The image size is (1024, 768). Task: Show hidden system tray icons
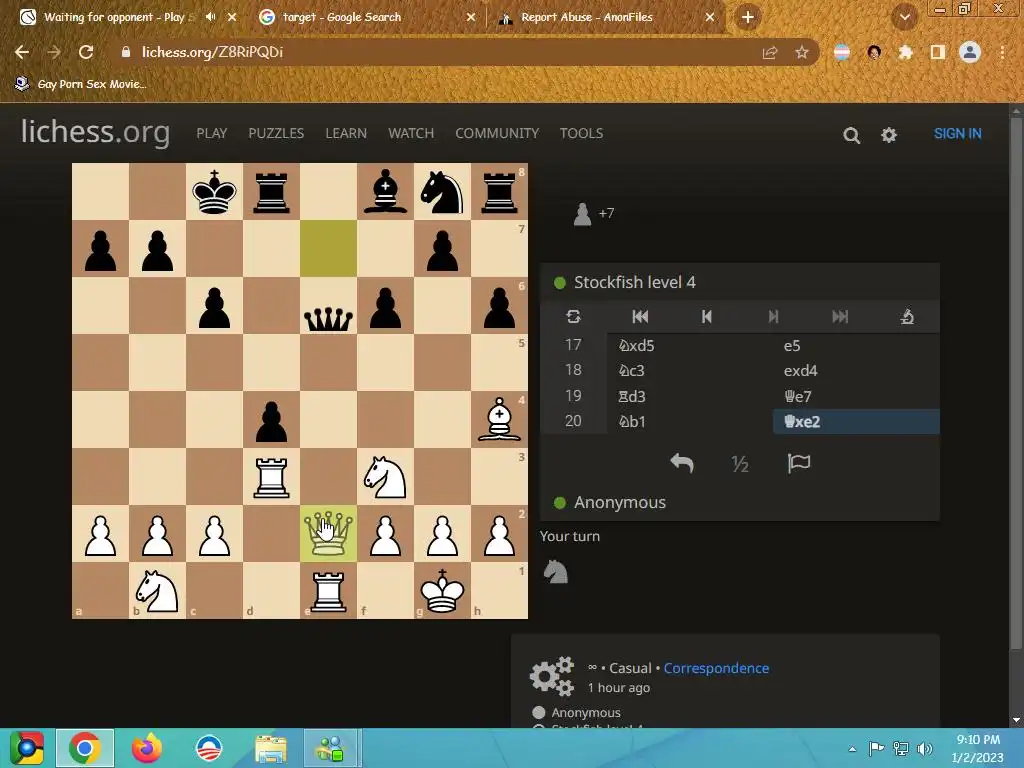pos(852,749)
